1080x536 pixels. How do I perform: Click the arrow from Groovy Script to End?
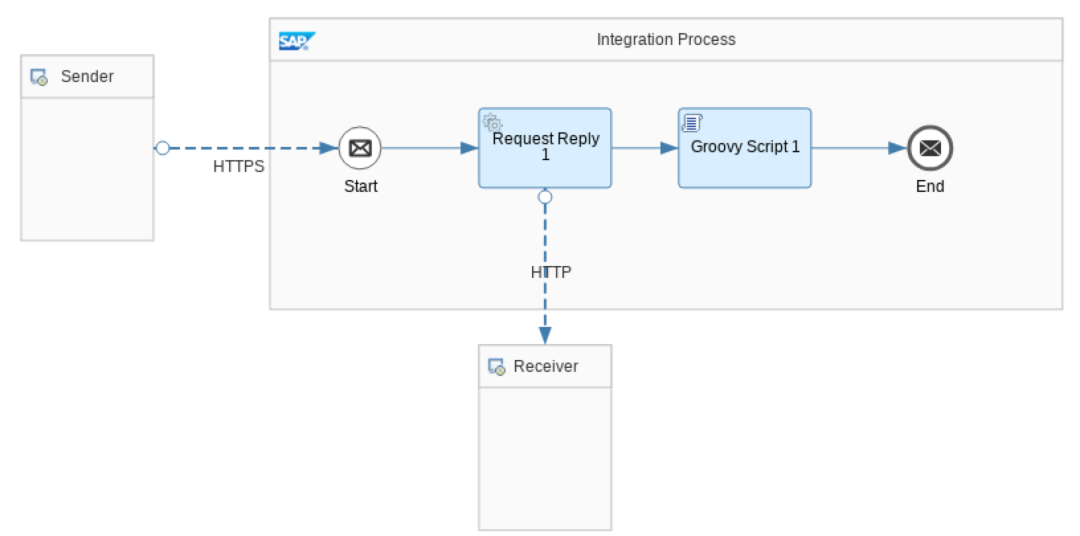tap(860, 148)
